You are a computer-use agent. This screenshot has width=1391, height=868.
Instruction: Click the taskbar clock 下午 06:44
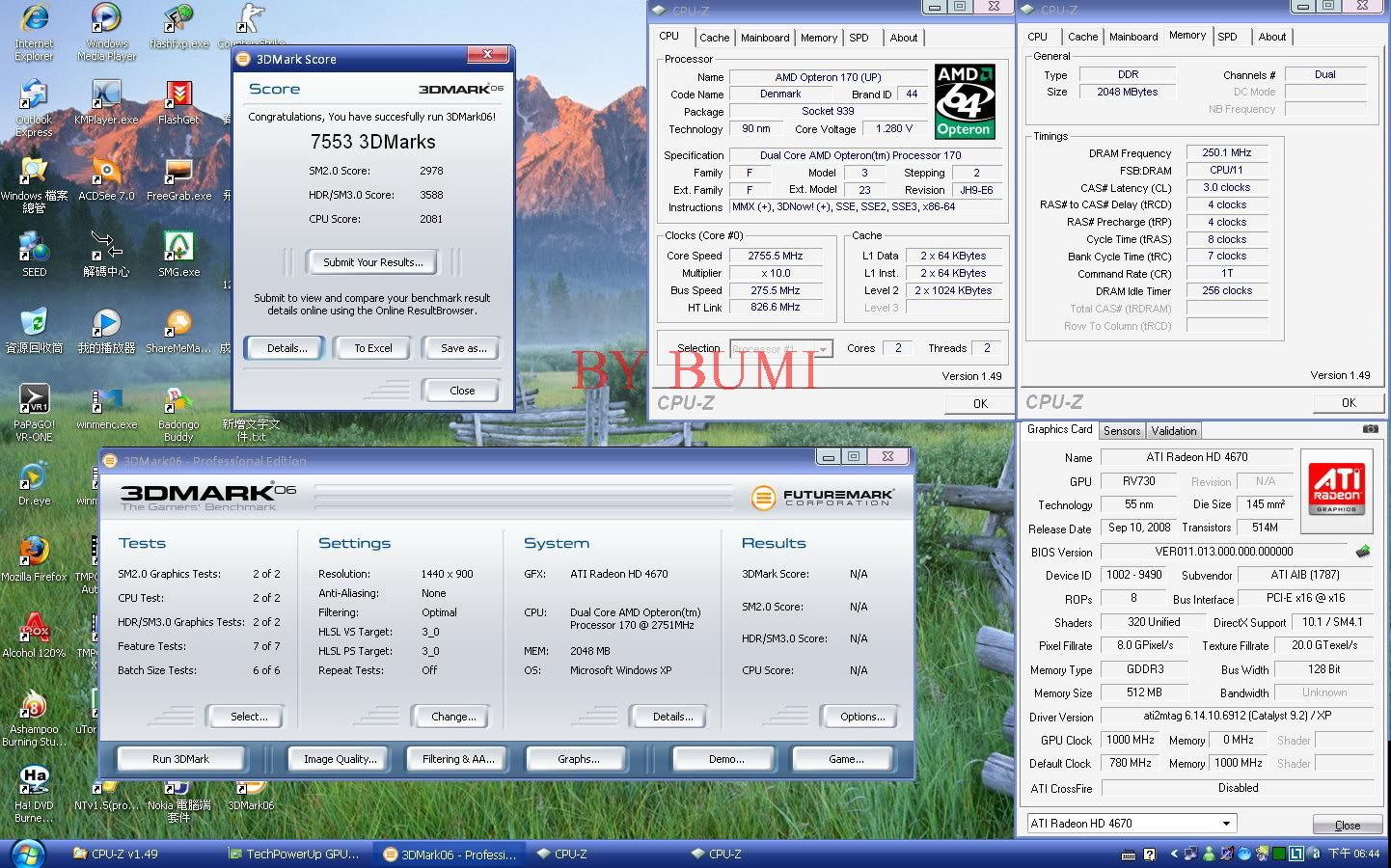pos(1353,854)
